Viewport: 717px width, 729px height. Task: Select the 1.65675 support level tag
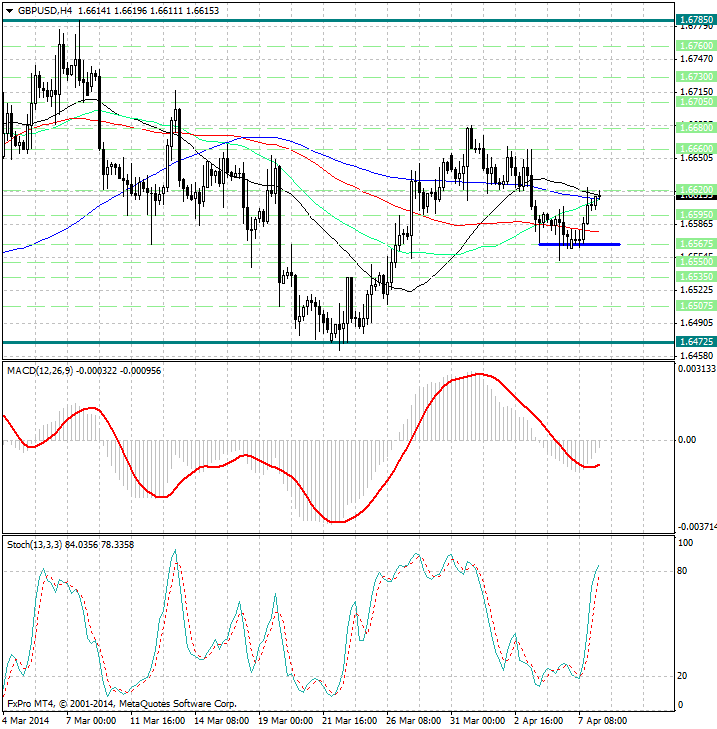tap(694, 242)
